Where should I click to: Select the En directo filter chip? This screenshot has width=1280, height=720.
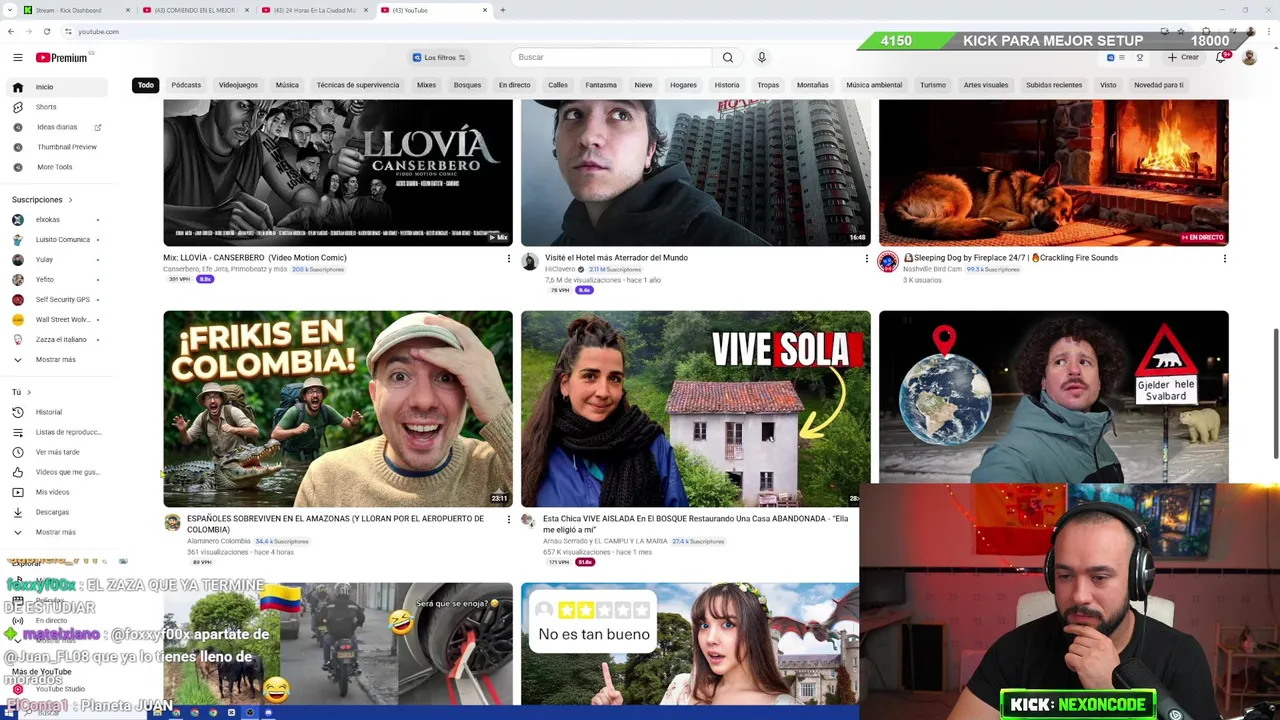coord(514,85)
